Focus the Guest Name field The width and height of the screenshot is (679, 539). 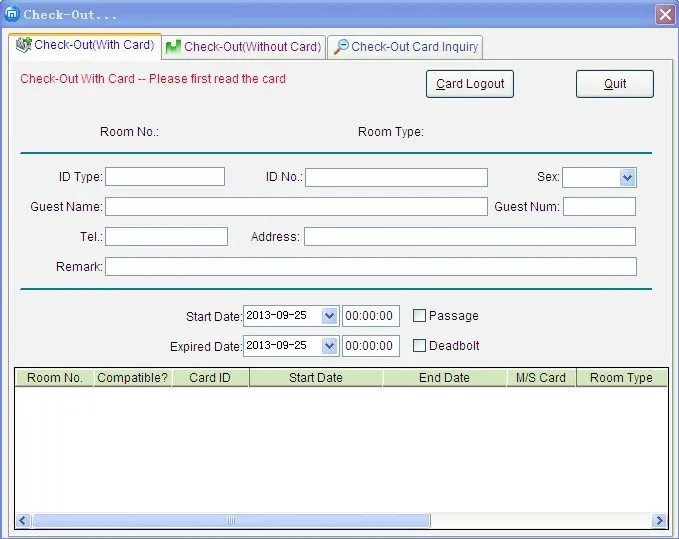[x=296, y=207]
